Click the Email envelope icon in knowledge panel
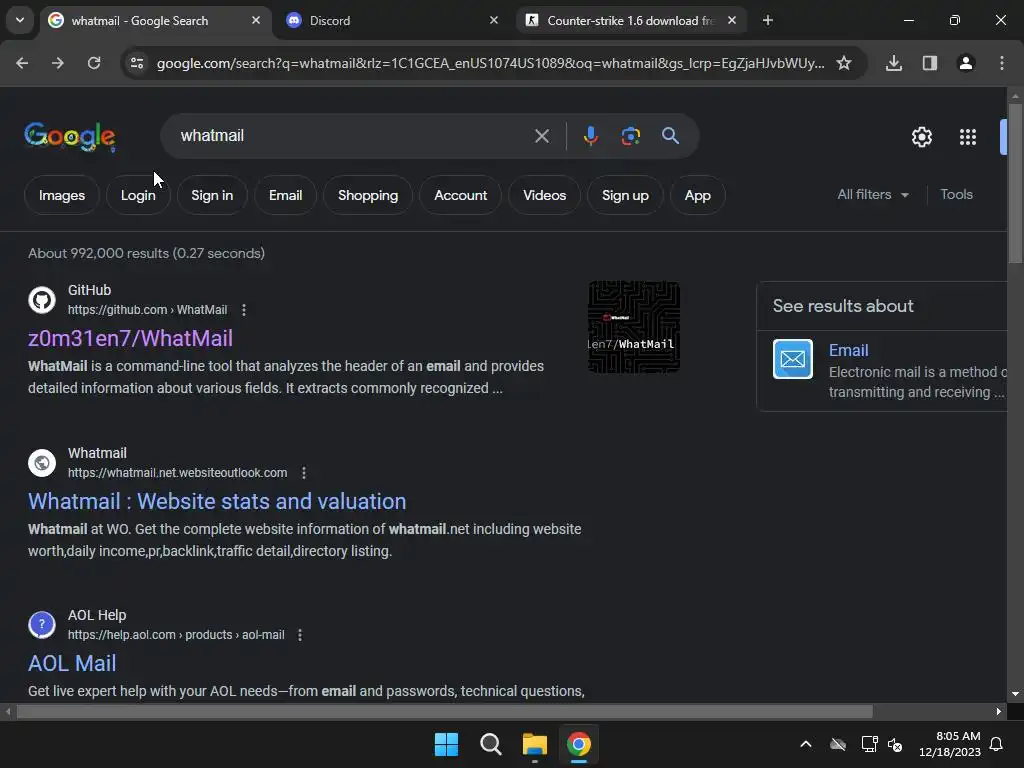 click(x=793, y=359)
